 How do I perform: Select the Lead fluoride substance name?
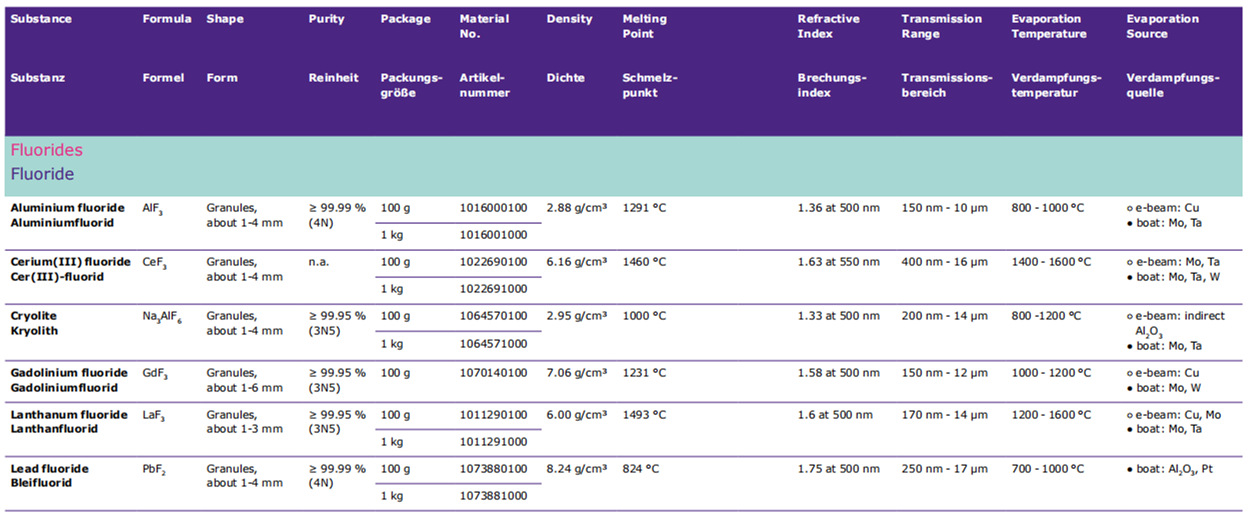click(x=50, y=469)
